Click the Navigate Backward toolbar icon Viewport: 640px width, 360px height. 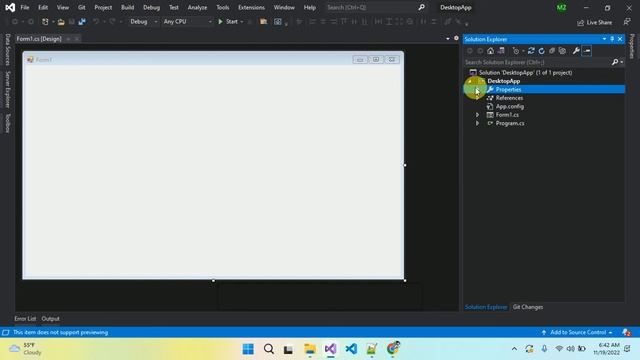coord(15,22)
